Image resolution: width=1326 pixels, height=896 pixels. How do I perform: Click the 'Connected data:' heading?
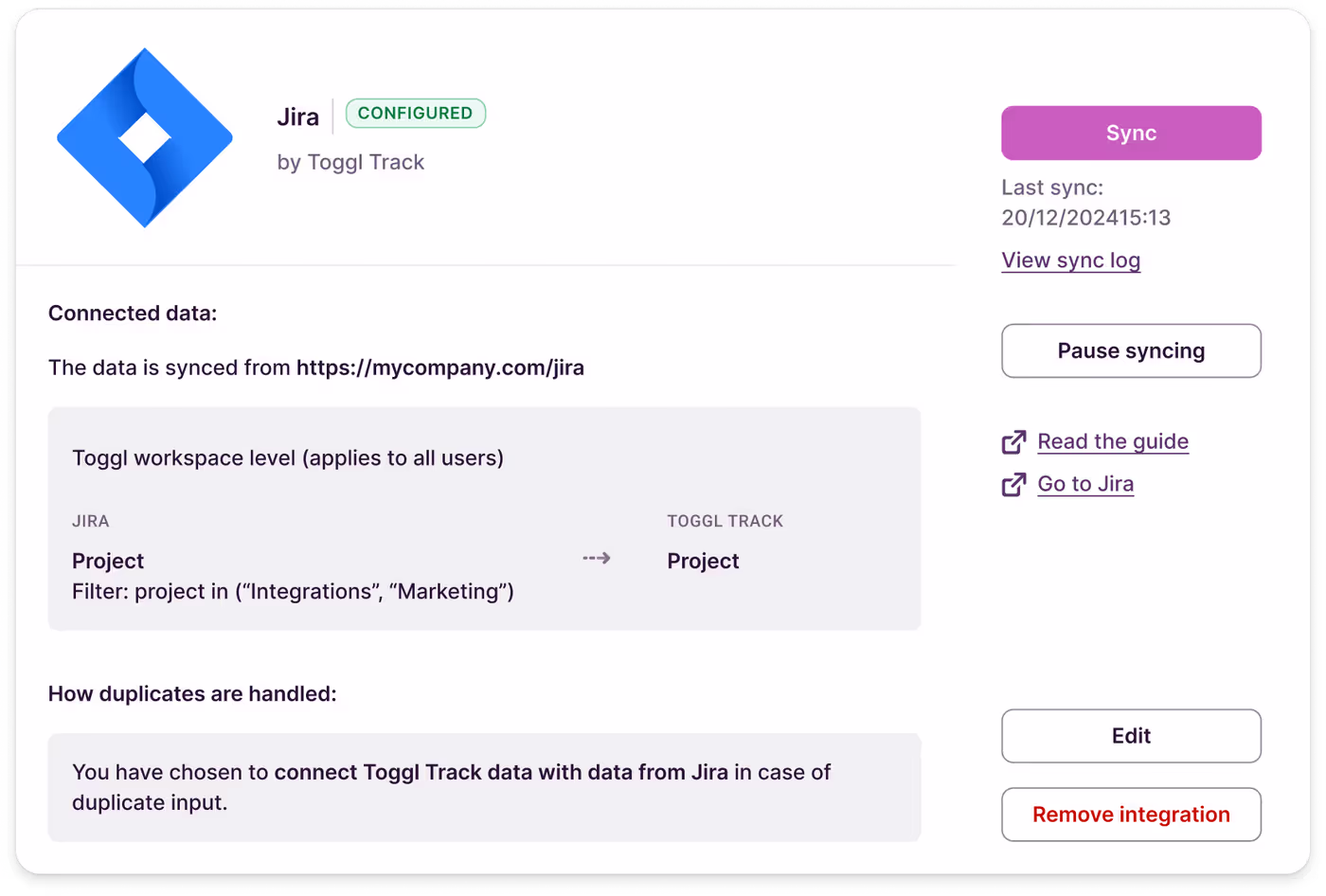pos(133,314)
